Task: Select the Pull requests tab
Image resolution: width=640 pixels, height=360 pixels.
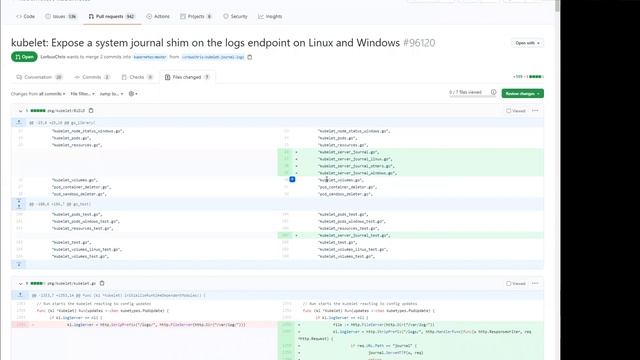Action: (111, 16)
